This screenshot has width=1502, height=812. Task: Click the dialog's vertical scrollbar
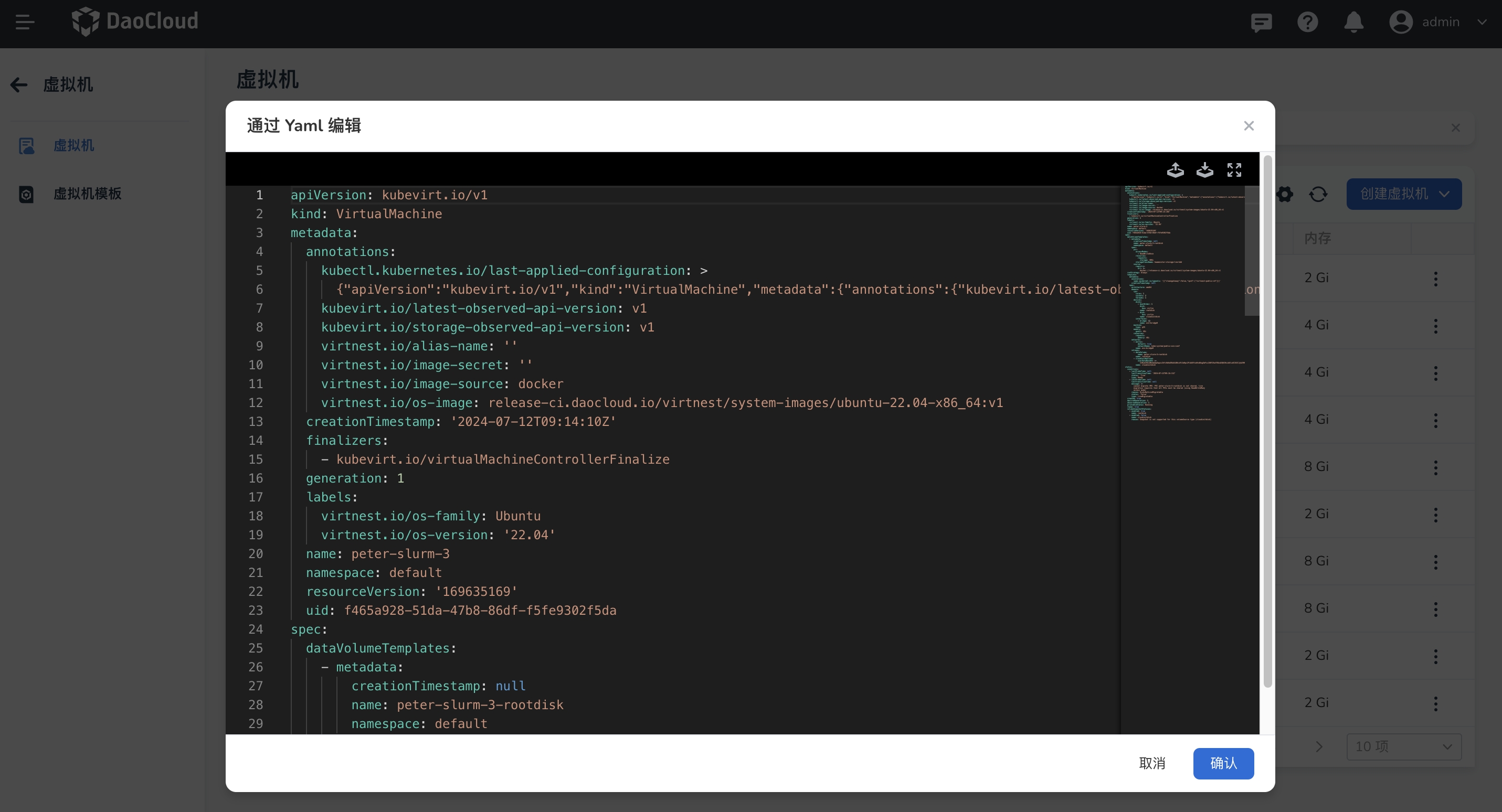click(1267, 420)
